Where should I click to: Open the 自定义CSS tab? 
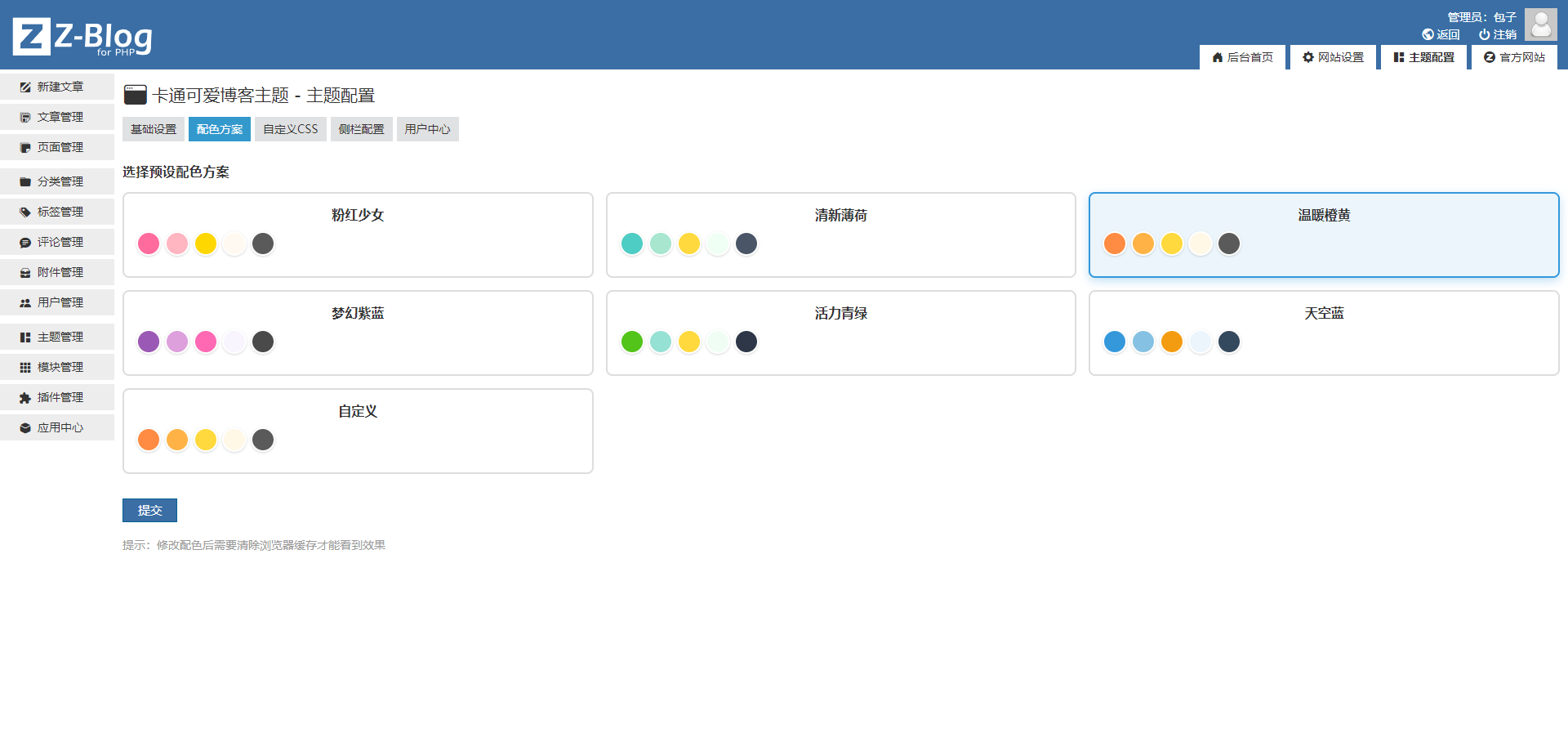[x=290, y=129]
